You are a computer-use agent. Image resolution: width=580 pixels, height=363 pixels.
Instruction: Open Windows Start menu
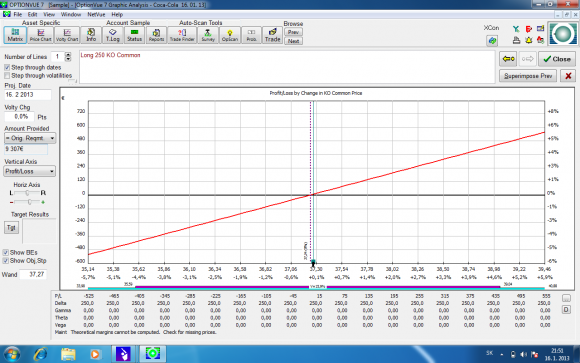pos(11,354)
